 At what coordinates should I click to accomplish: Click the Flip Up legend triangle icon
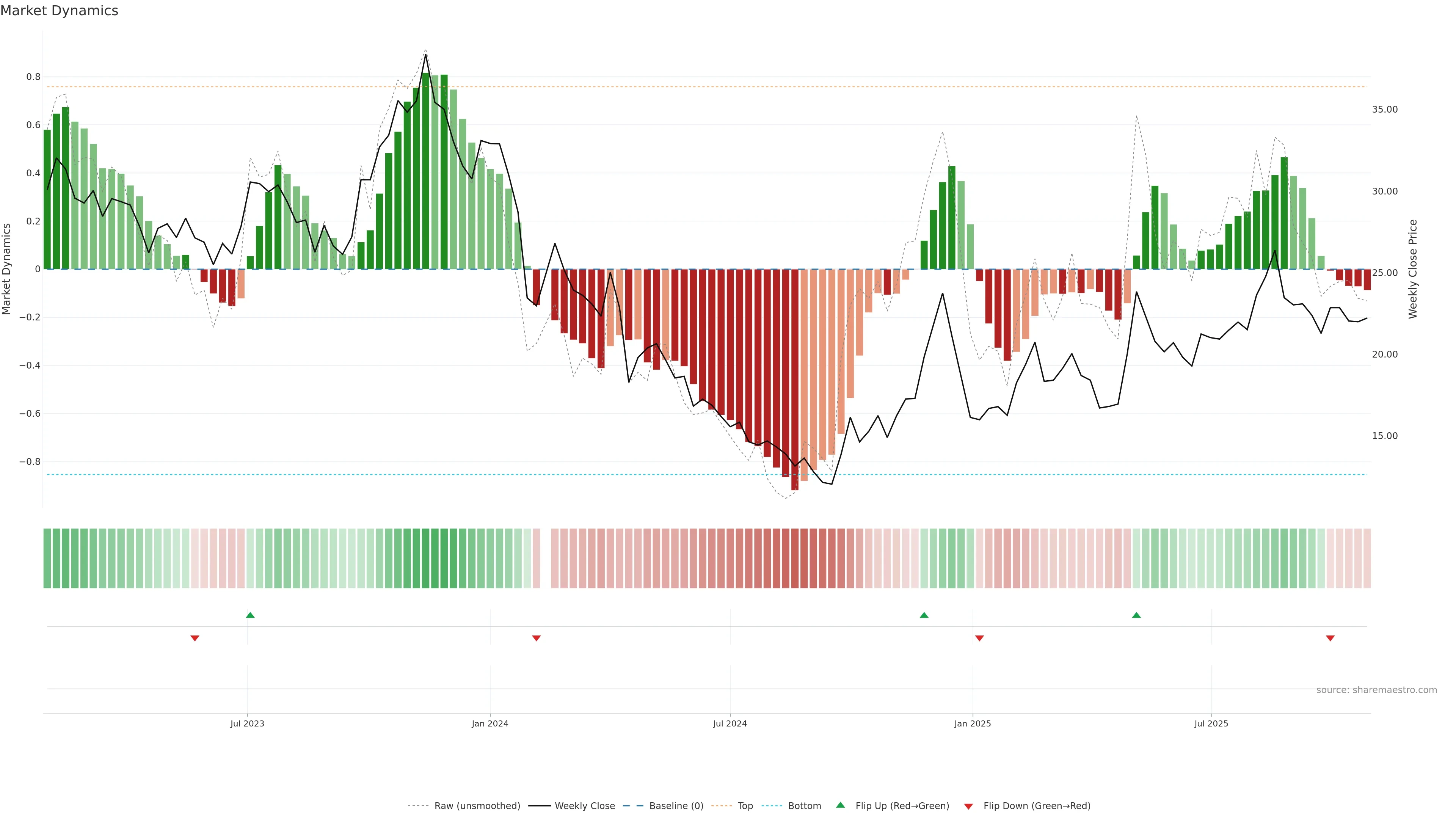click(x=840, y=805)
